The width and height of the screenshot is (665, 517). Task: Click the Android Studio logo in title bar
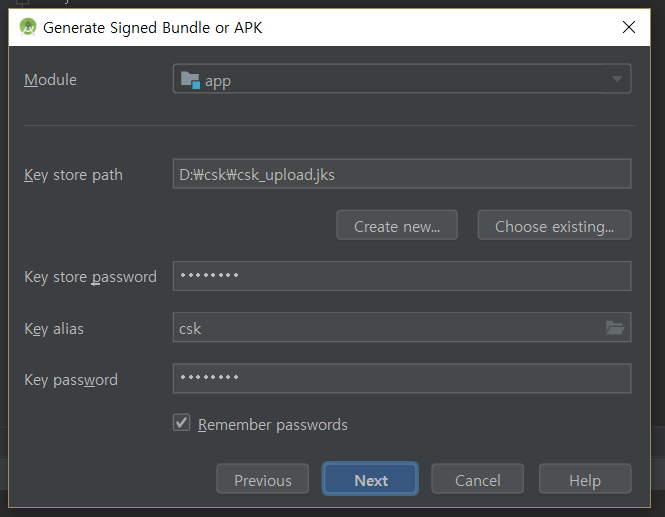point(28,27)
